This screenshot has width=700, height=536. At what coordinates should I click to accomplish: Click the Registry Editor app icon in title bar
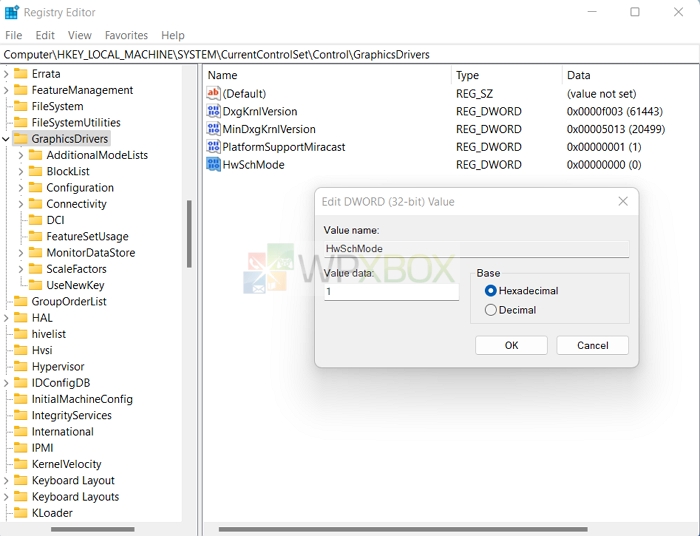pyautogui.click(x=12, y=12)
